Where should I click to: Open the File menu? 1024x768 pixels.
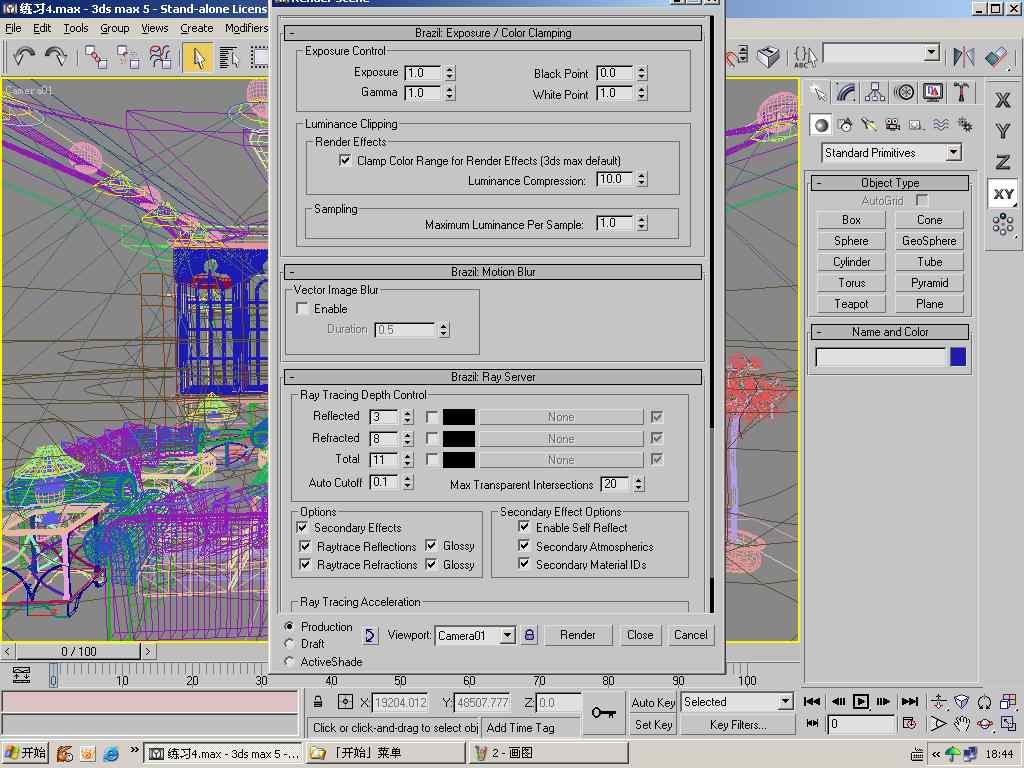pos(13,28)
